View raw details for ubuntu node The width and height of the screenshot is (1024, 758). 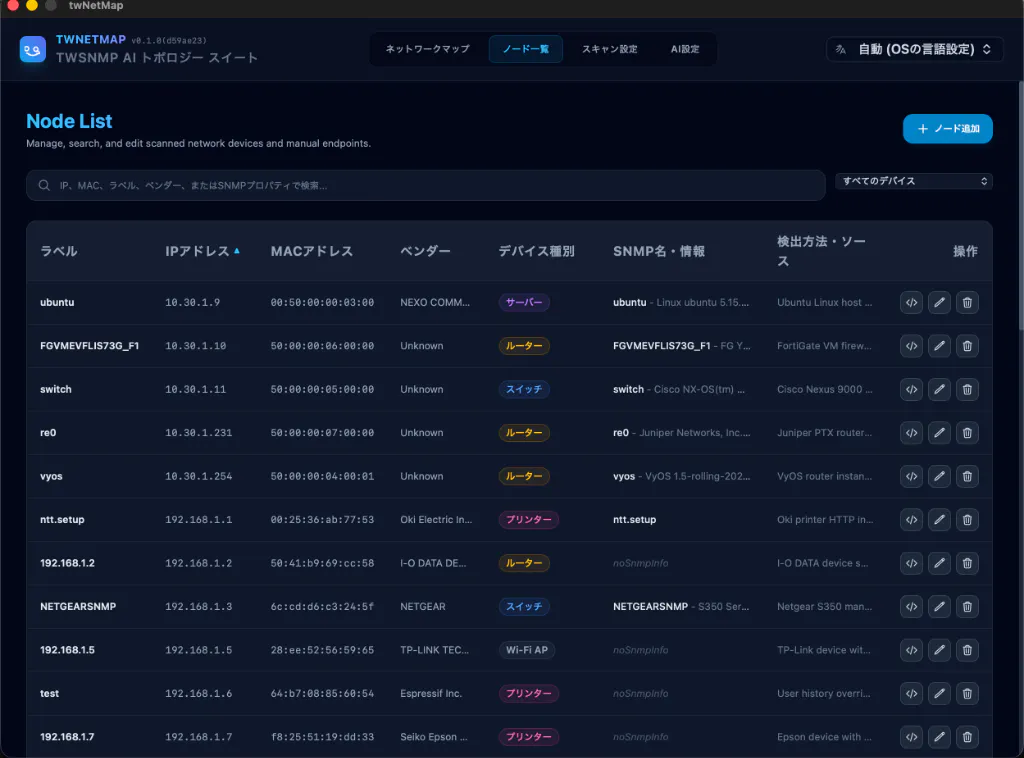tap(911, 302)
